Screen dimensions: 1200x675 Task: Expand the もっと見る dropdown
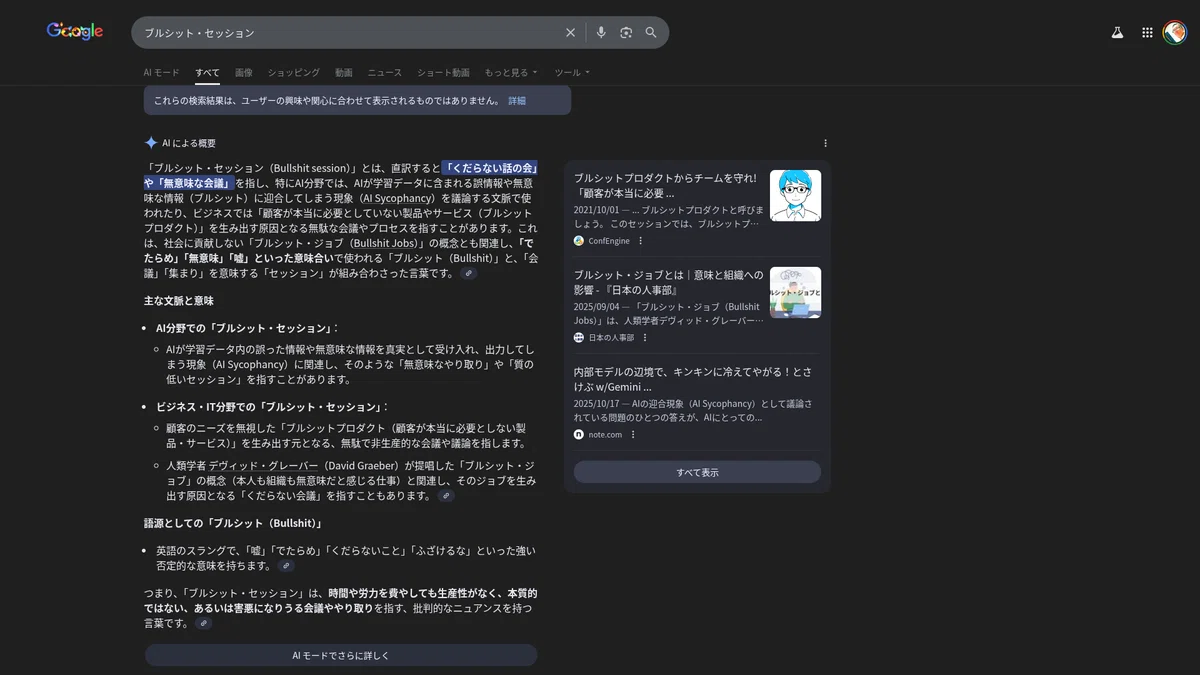(511, 73)
